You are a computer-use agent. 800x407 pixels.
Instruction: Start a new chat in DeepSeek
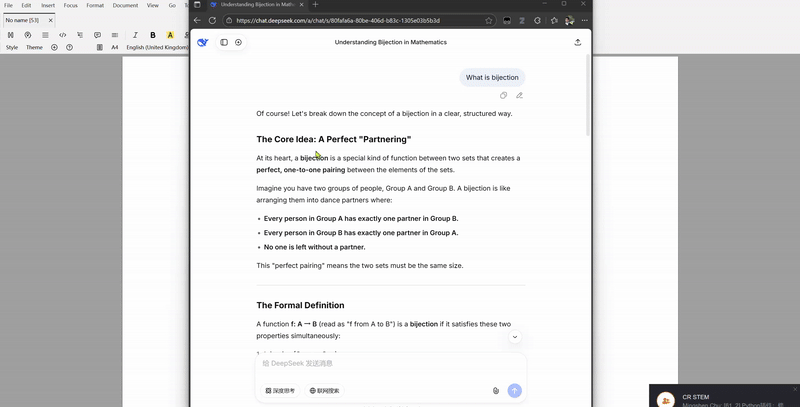[x=238, y=43]
